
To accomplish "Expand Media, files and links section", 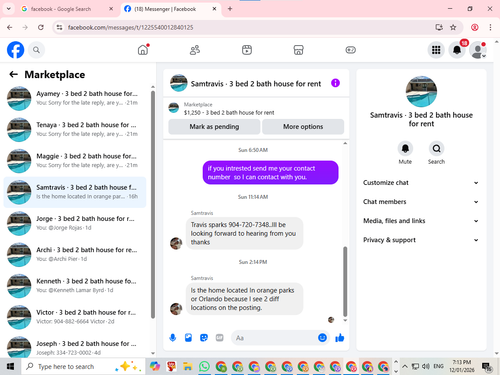I will tap(421, 221).
